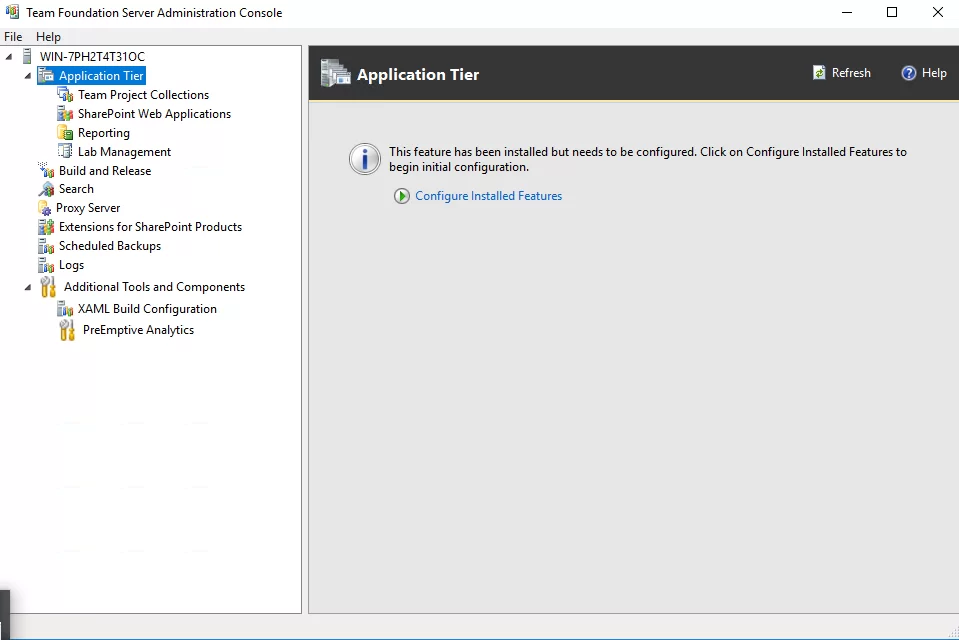Open XAML Build Configuration node
Screen dimensions: 959x640
pyautogui.click(x=147, y=309)
